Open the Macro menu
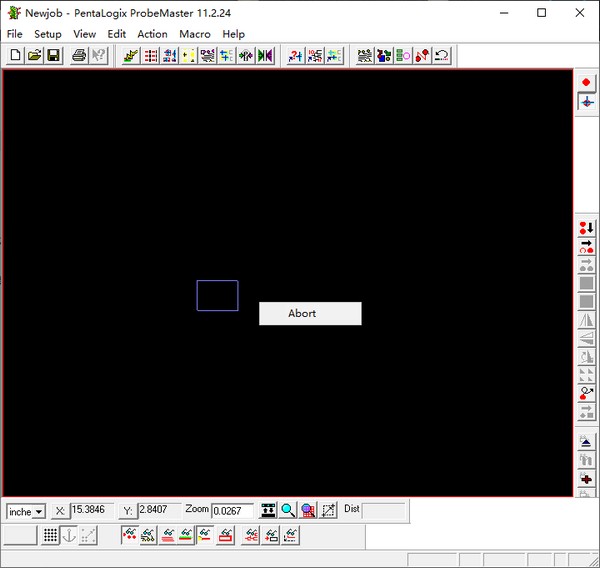Screen dimensions: 600x568 195,34
